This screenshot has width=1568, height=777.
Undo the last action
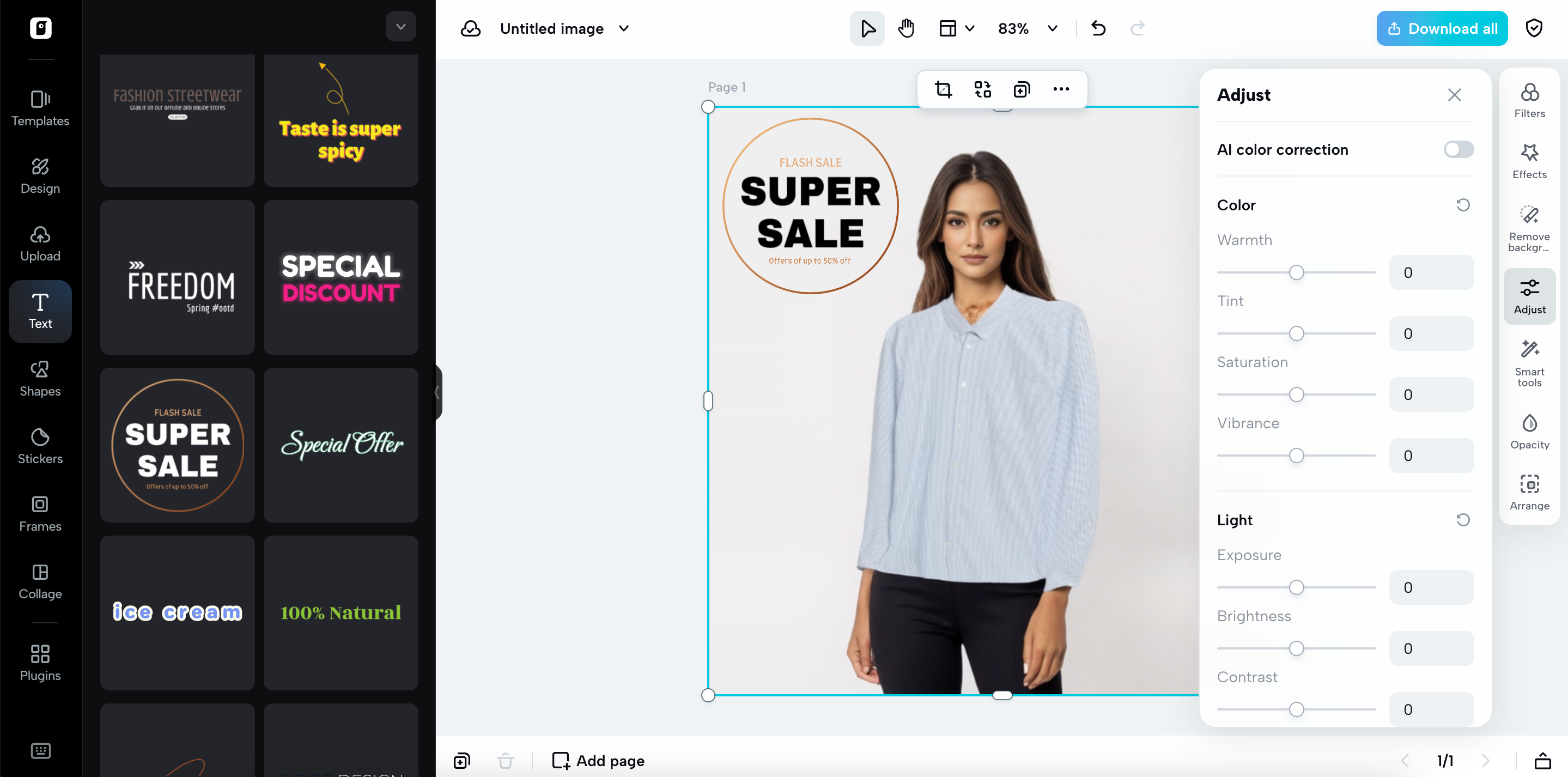click(x=1098, y=29)
